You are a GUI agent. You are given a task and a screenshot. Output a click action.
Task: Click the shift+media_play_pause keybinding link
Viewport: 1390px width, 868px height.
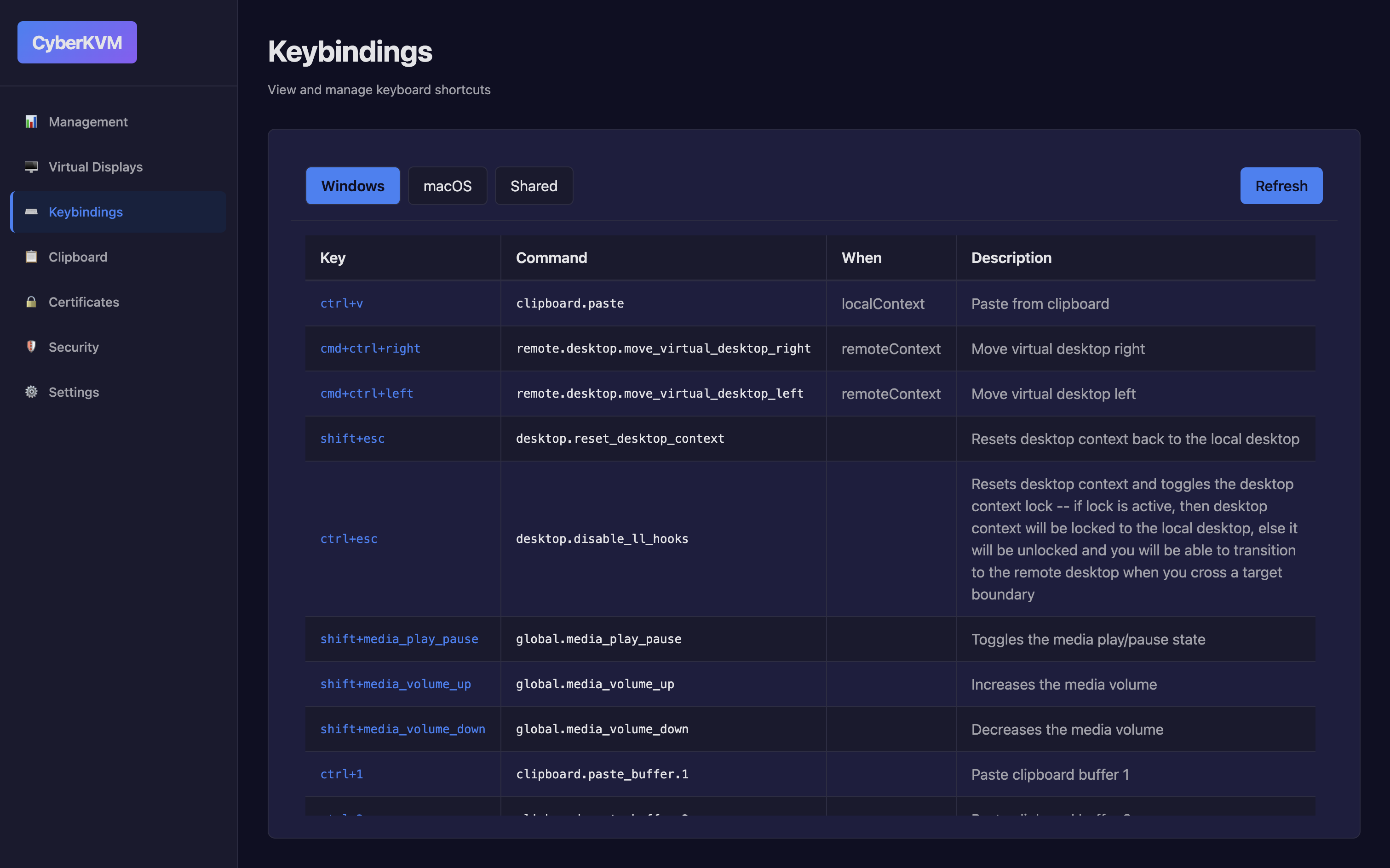coord(399,639)
